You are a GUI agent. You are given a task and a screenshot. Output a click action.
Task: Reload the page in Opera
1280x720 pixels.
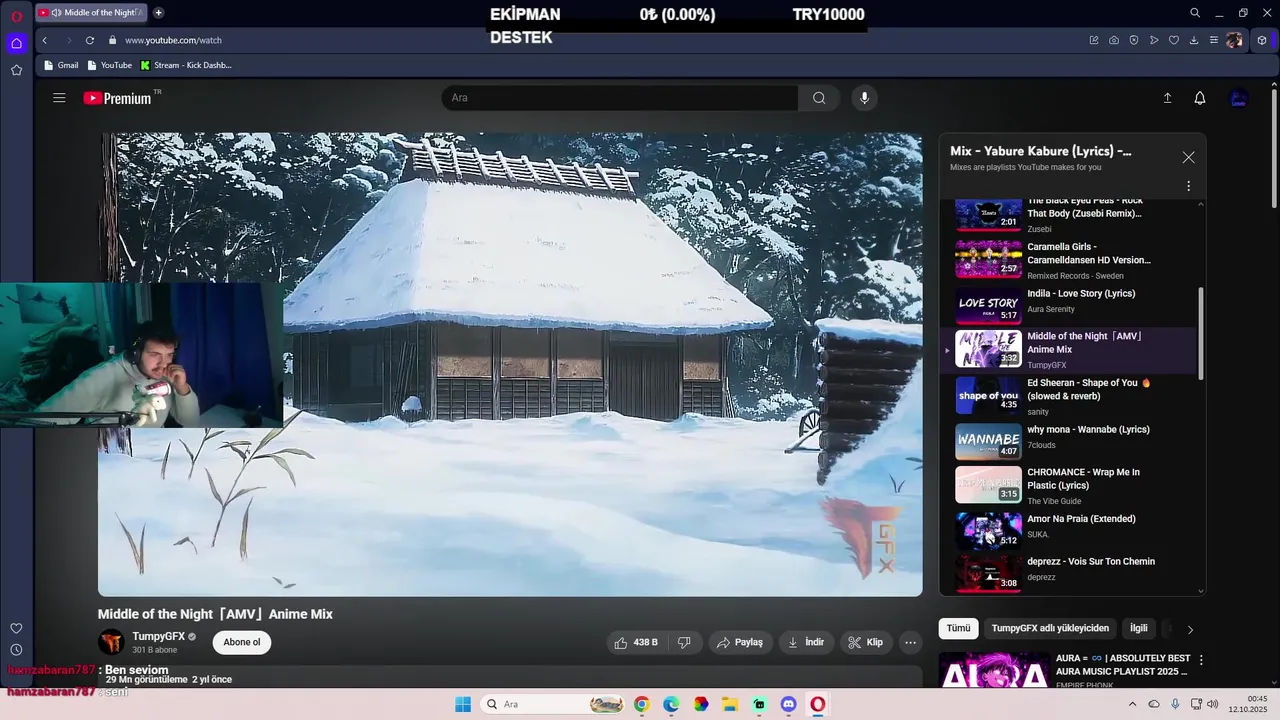point(90,40)
